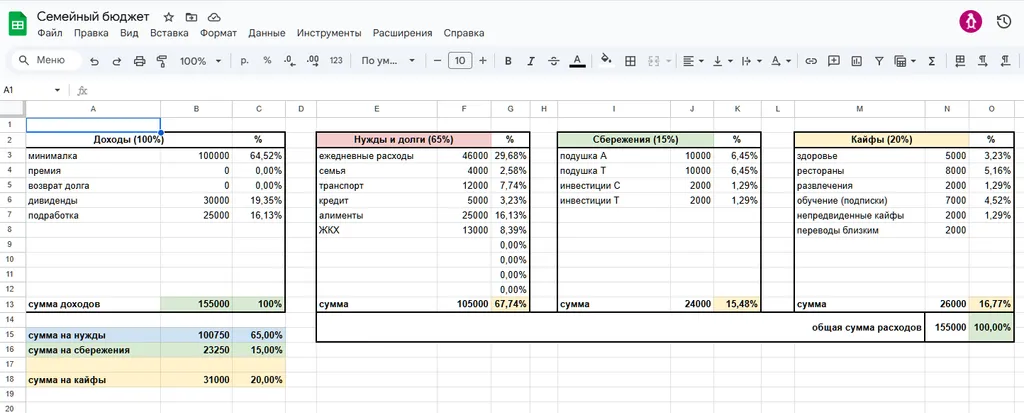Select the Paint format roller tool

click(x=162, y=61)
